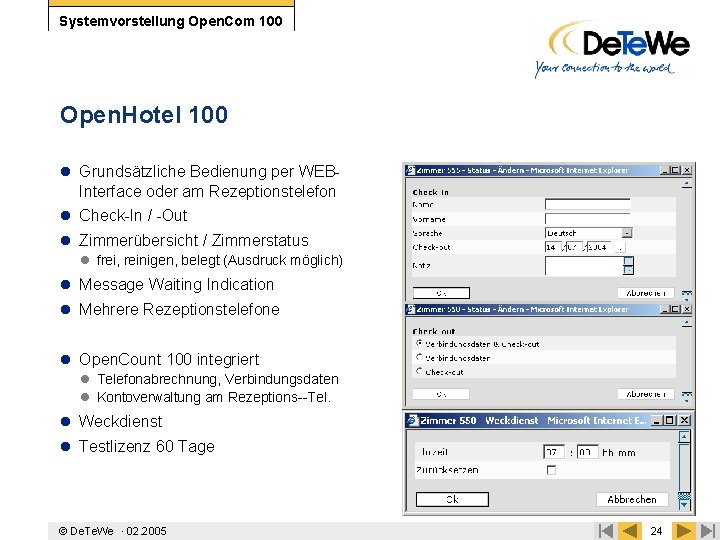Screen dimensions: 720x540
Task: Click the Notiz field scroll-up arrow
Action: click(628, 260)
